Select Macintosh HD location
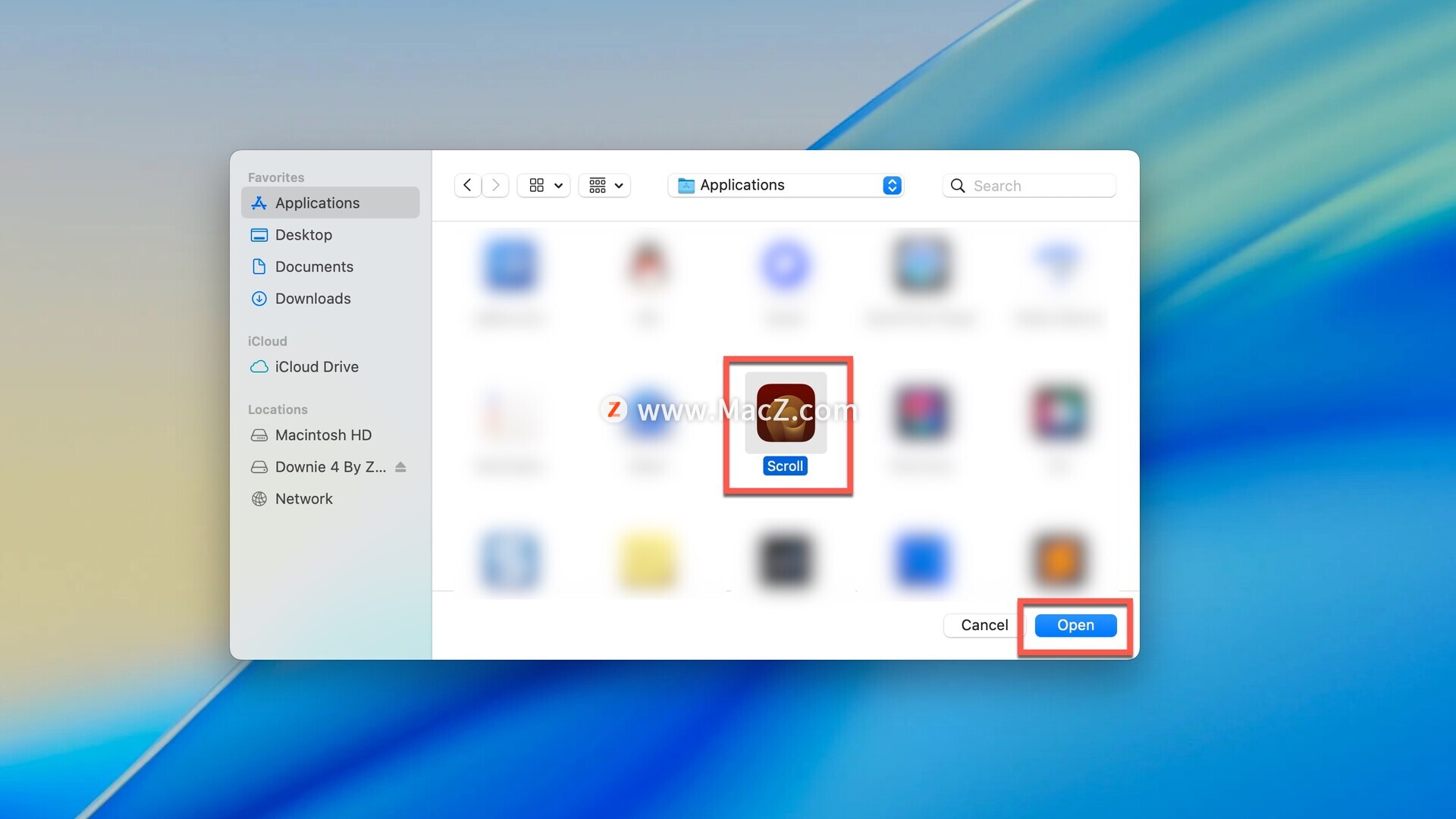This screenshot has width=1456, height=819. 331,435
